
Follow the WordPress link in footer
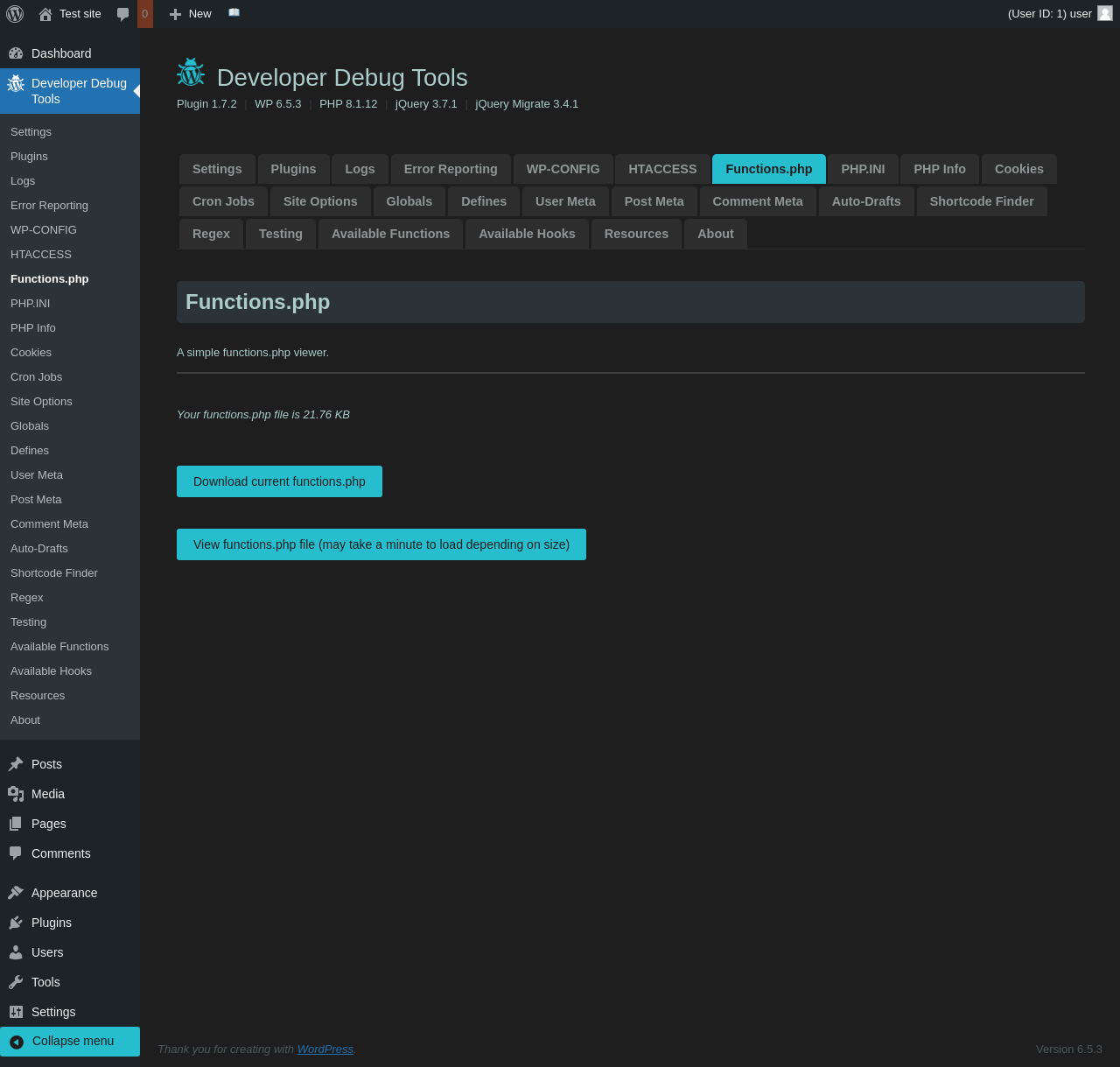click(x=325, y=1049)
